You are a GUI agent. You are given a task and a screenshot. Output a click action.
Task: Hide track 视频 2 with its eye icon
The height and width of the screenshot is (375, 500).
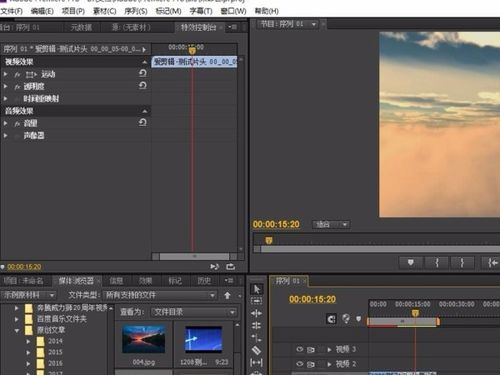[x=300, y=364]
